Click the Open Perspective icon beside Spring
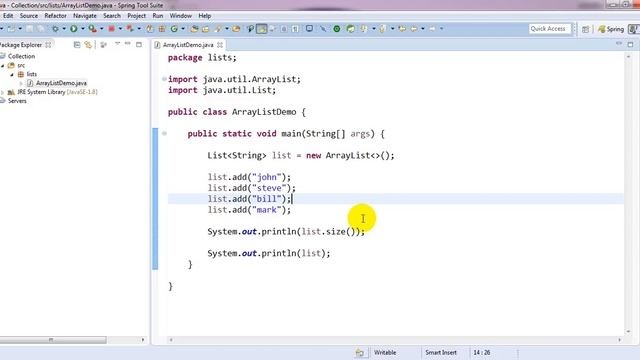This screenshot has width=640, height=360. (586, 29)
